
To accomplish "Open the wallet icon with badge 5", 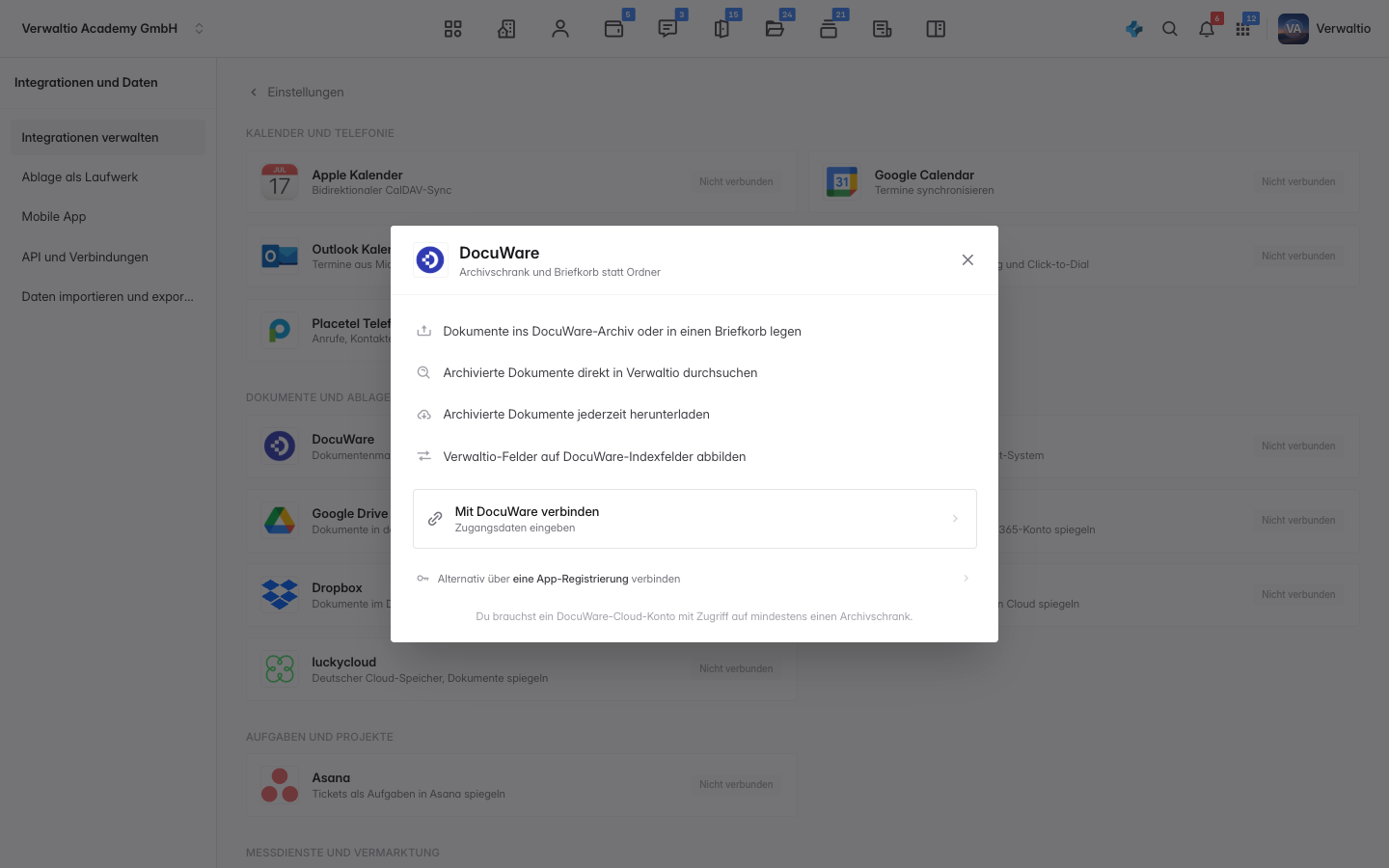I will coord(614,29).
